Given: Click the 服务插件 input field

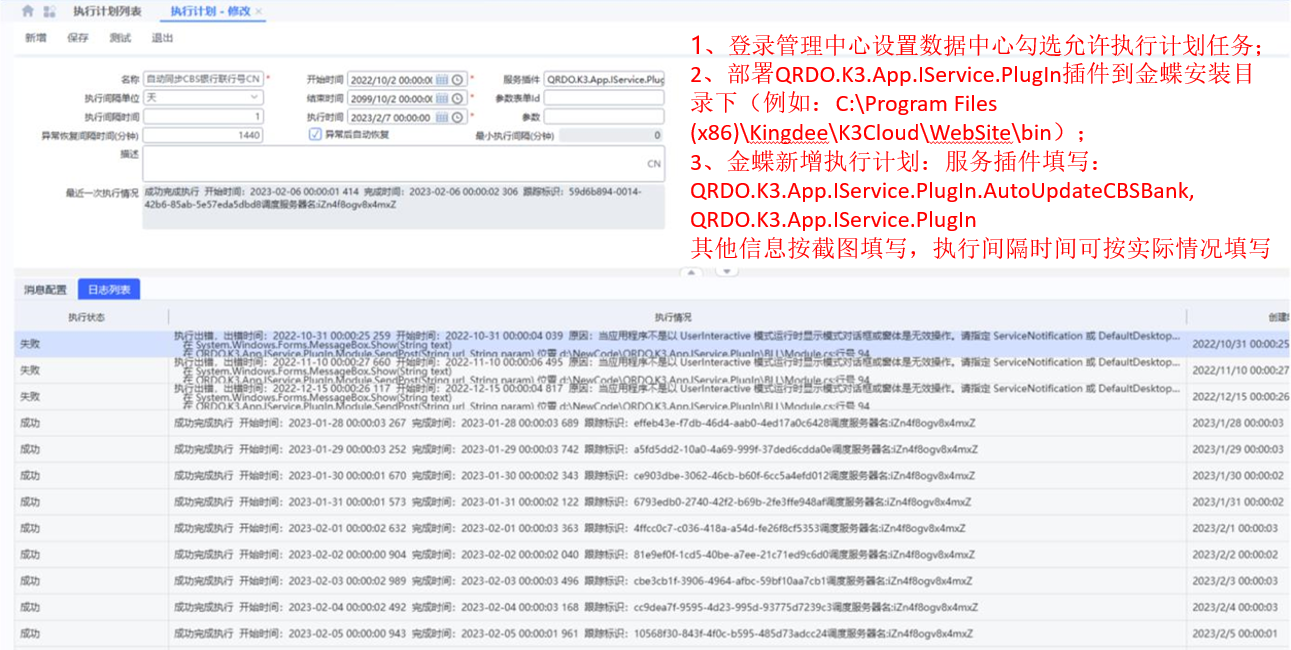Looking at the screenshot, I should pos(604,79).
